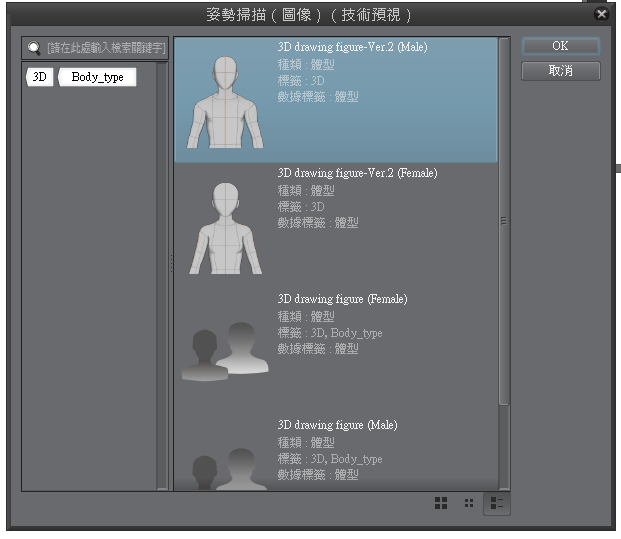This screenshot has height=539, width=621.
Task: Select 3D drawing figure-Ver.2 (Male) thumbnail
Action: click(225, 102)
